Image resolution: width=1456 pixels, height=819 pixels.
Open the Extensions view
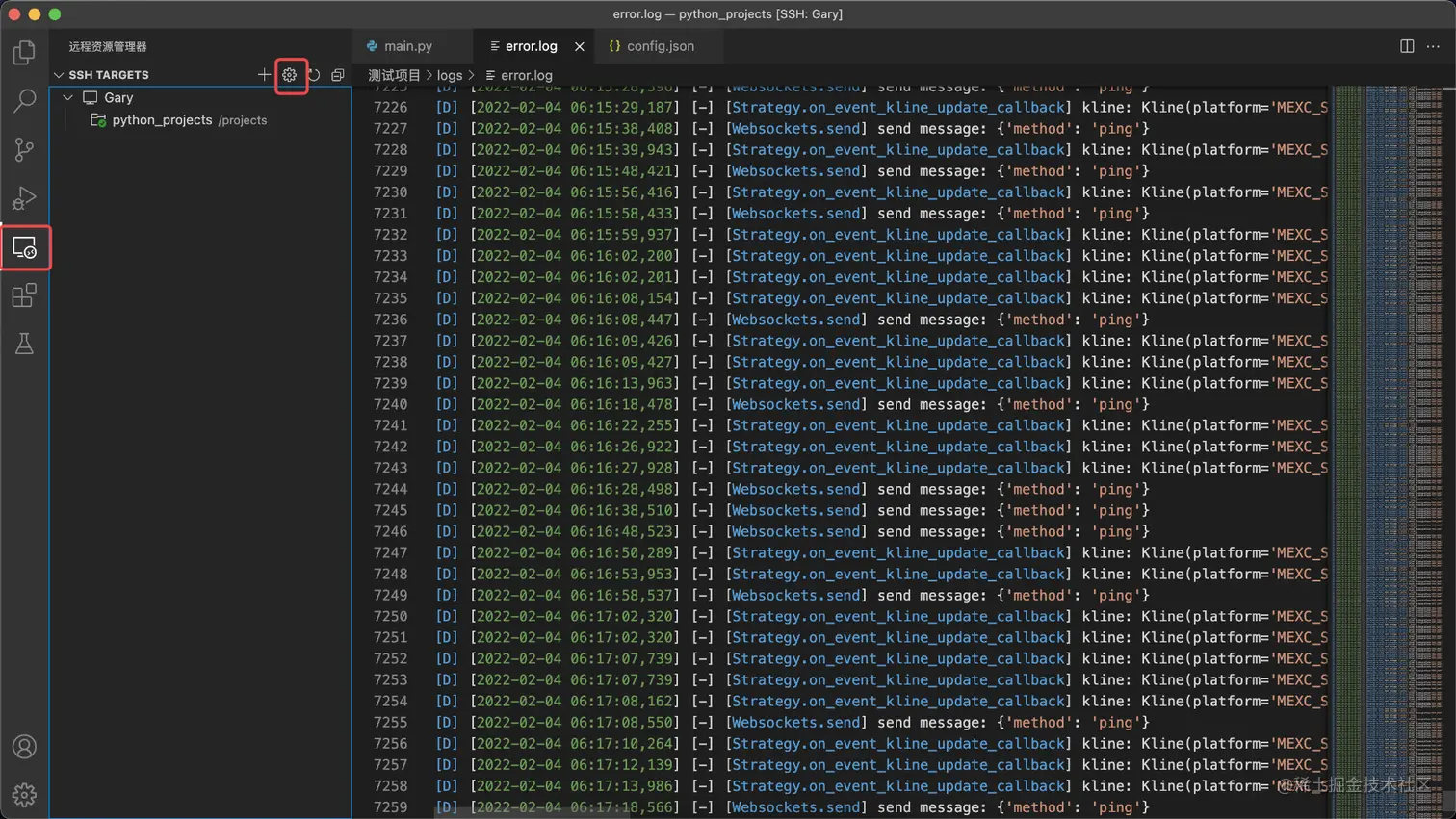(24, 295)
